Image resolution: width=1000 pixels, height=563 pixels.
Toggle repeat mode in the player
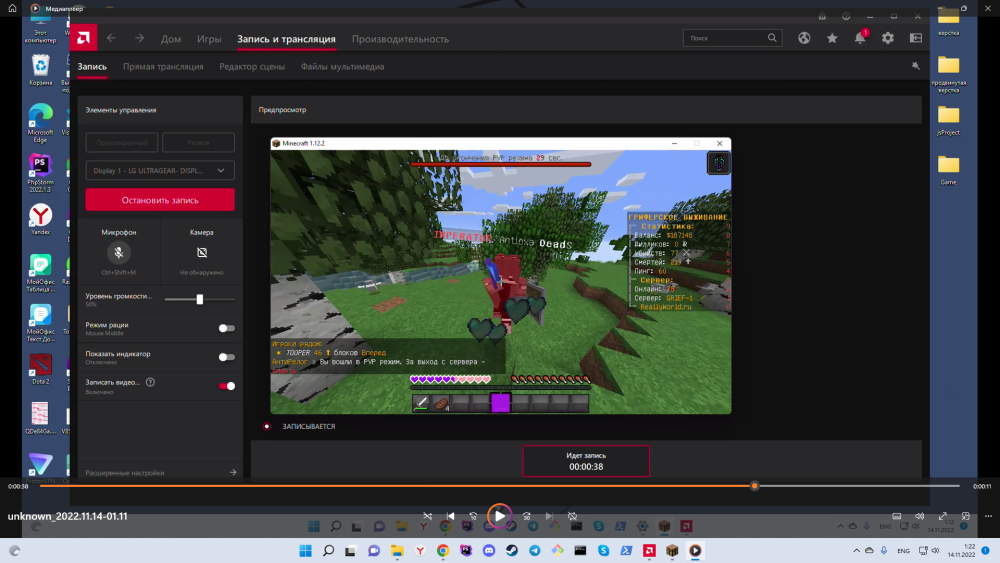[x=573, y=516]
